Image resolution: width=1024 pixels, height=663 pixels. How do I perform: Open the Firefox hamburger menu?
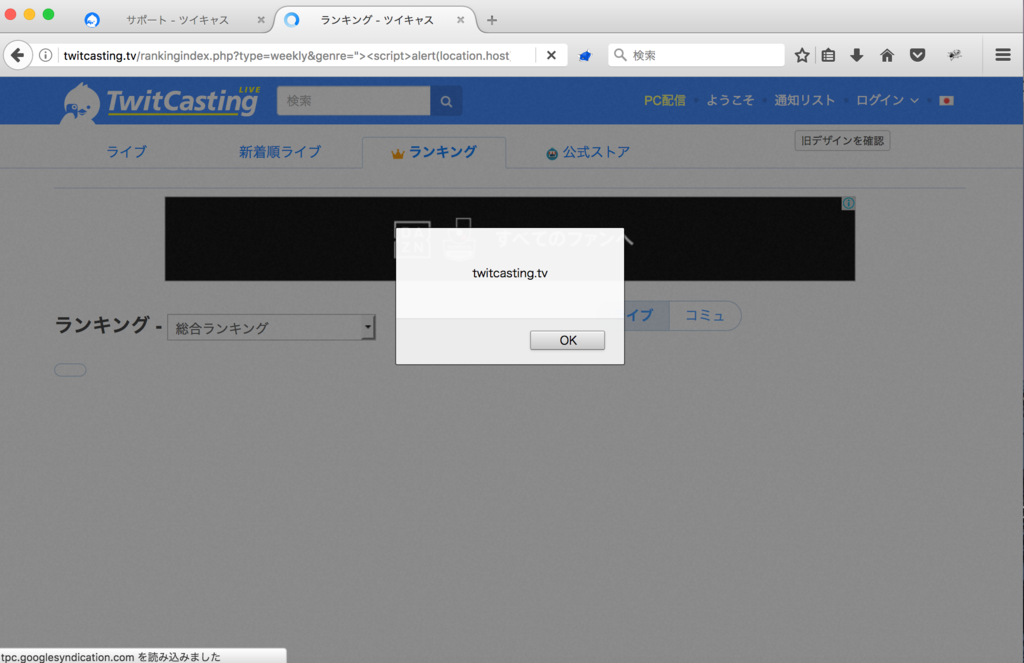1003,56
